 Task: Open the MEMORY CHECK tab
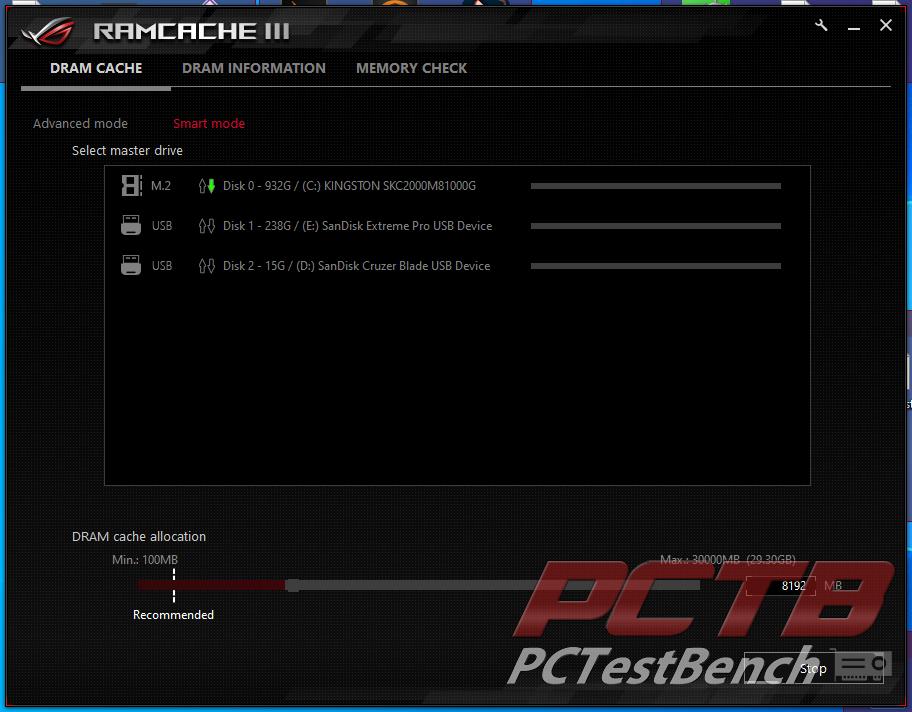click(411, 68)
